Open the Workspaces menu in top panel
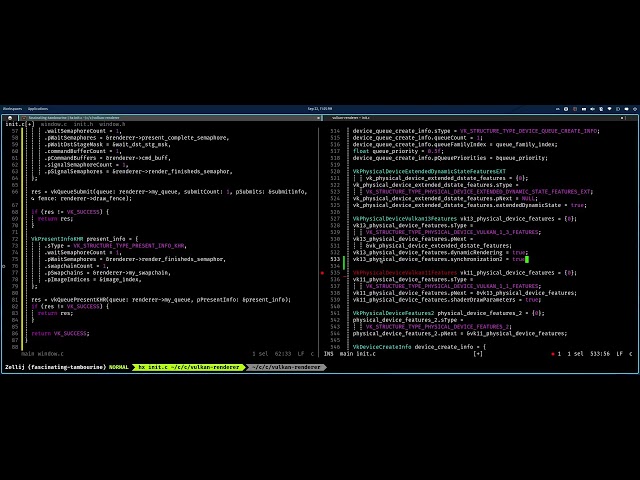Viewport: 640px width, 480px height. pos(13,109)
